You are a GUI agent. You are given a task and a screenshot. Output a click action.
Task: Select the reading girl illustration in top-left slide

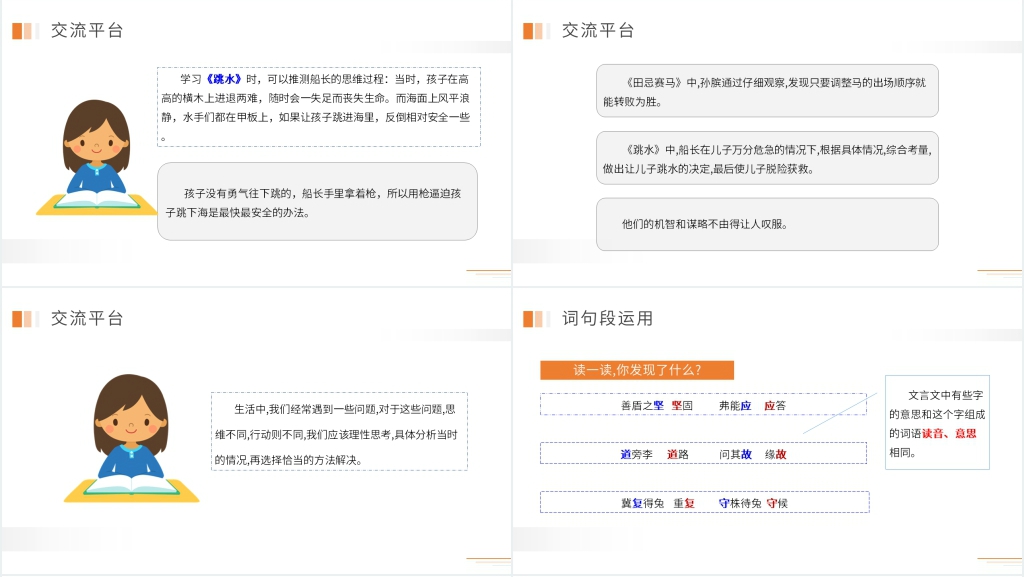click(96, 158)
